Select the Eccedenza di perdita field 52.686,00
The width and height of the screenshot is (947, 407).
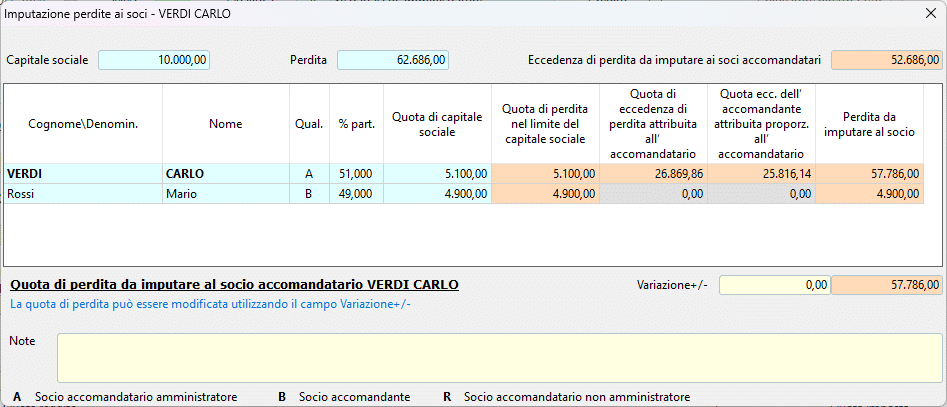click(887, 60)
